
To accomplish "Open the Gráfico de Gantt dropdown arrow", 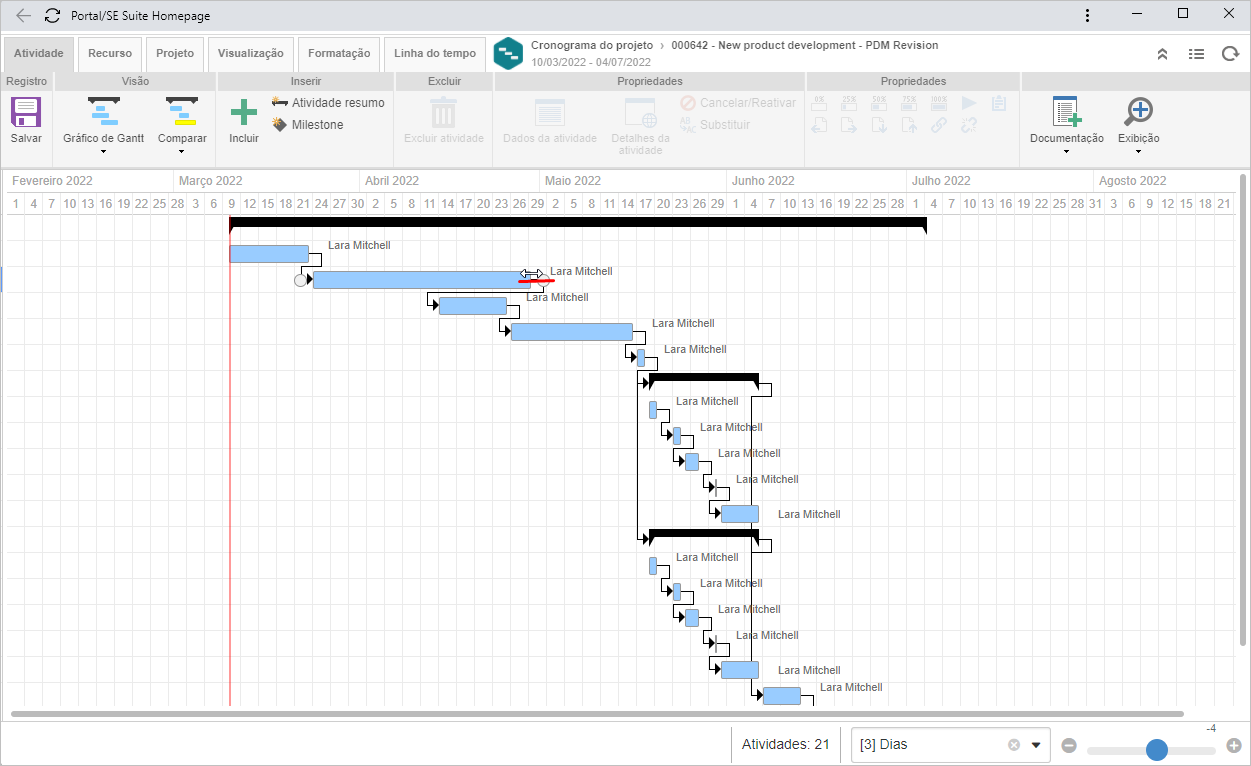I will point(104,152).
